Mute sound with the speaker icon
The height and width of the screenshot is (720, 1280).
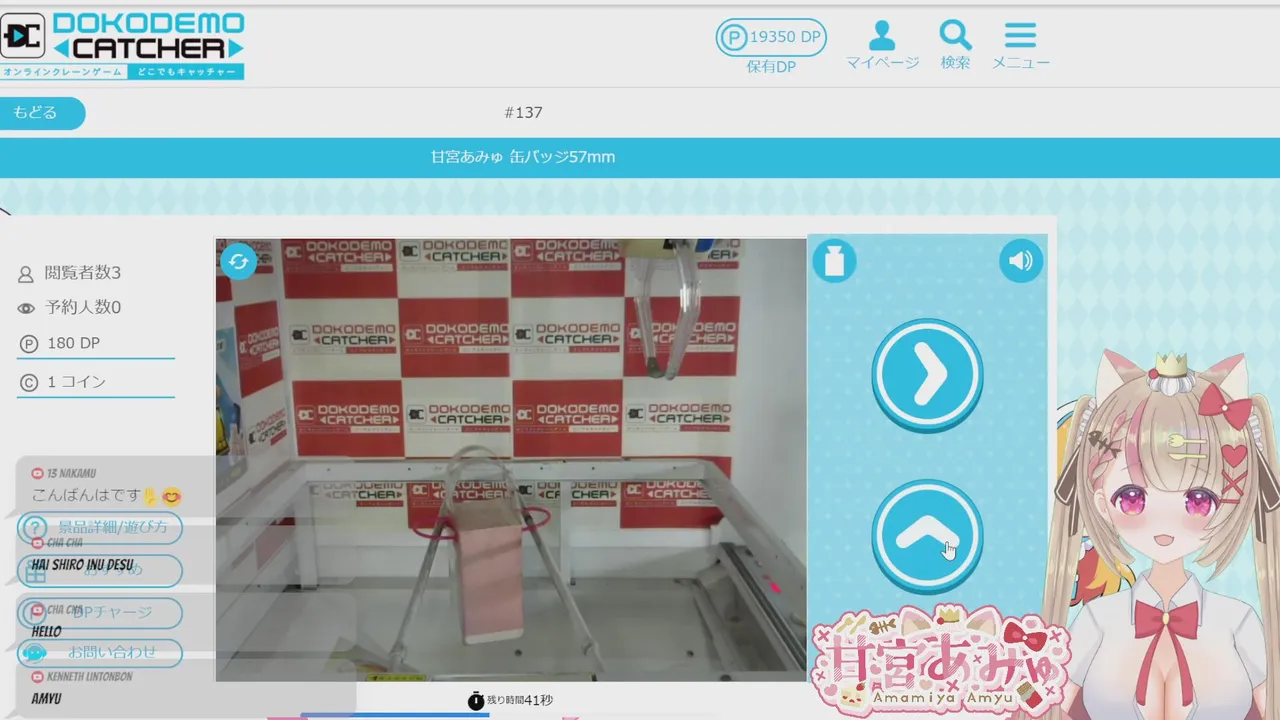[x=1020, y=262]
